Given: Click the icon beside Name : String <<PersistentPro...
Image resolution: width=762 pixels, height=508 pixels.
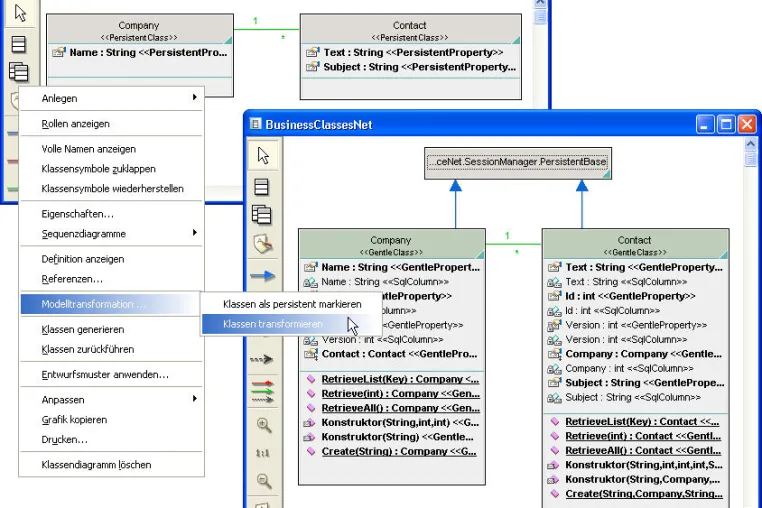Looking at the screenshot, I should [x=59, y=52].
